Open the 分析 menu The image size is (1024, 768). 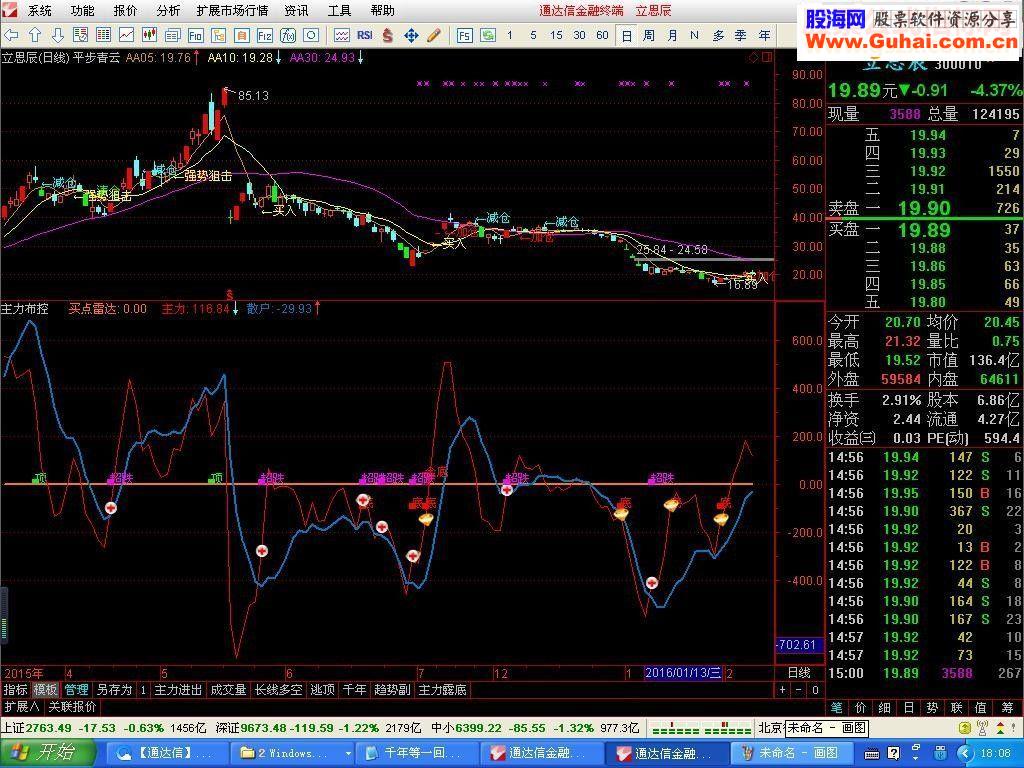tap(168, 10)
